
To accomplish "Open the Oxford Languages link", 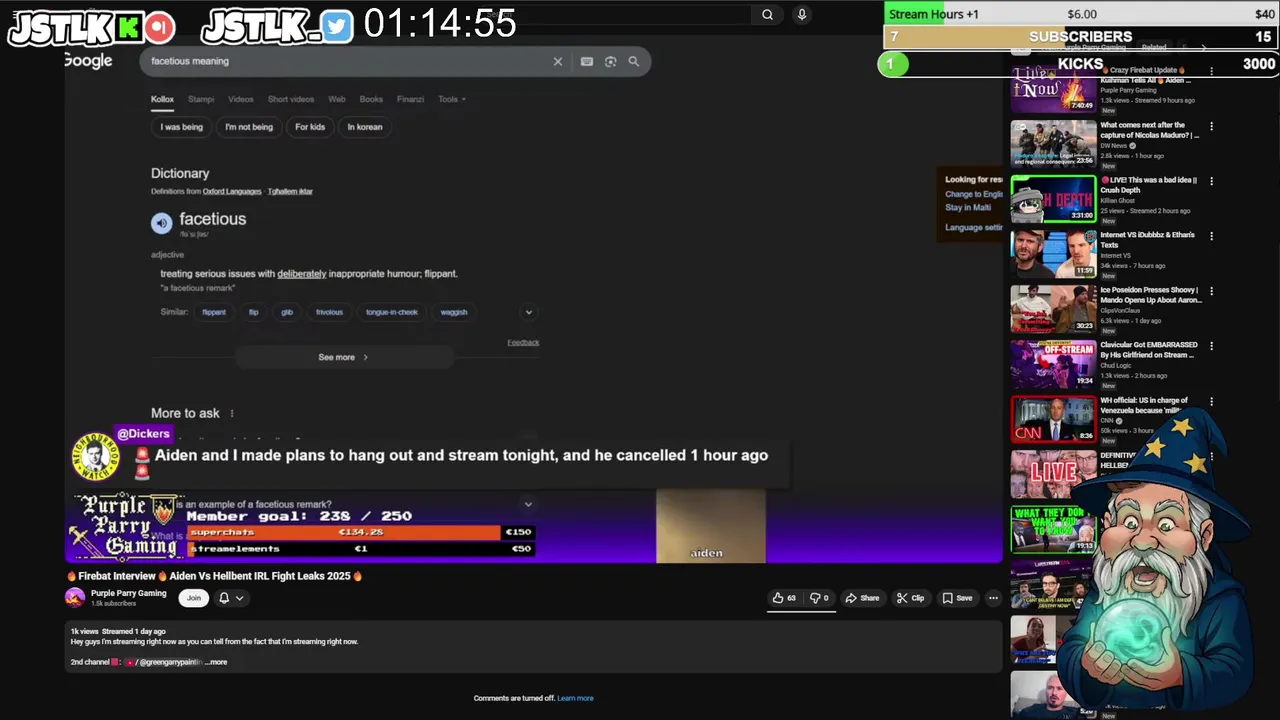I will click(x=232, y=191).
